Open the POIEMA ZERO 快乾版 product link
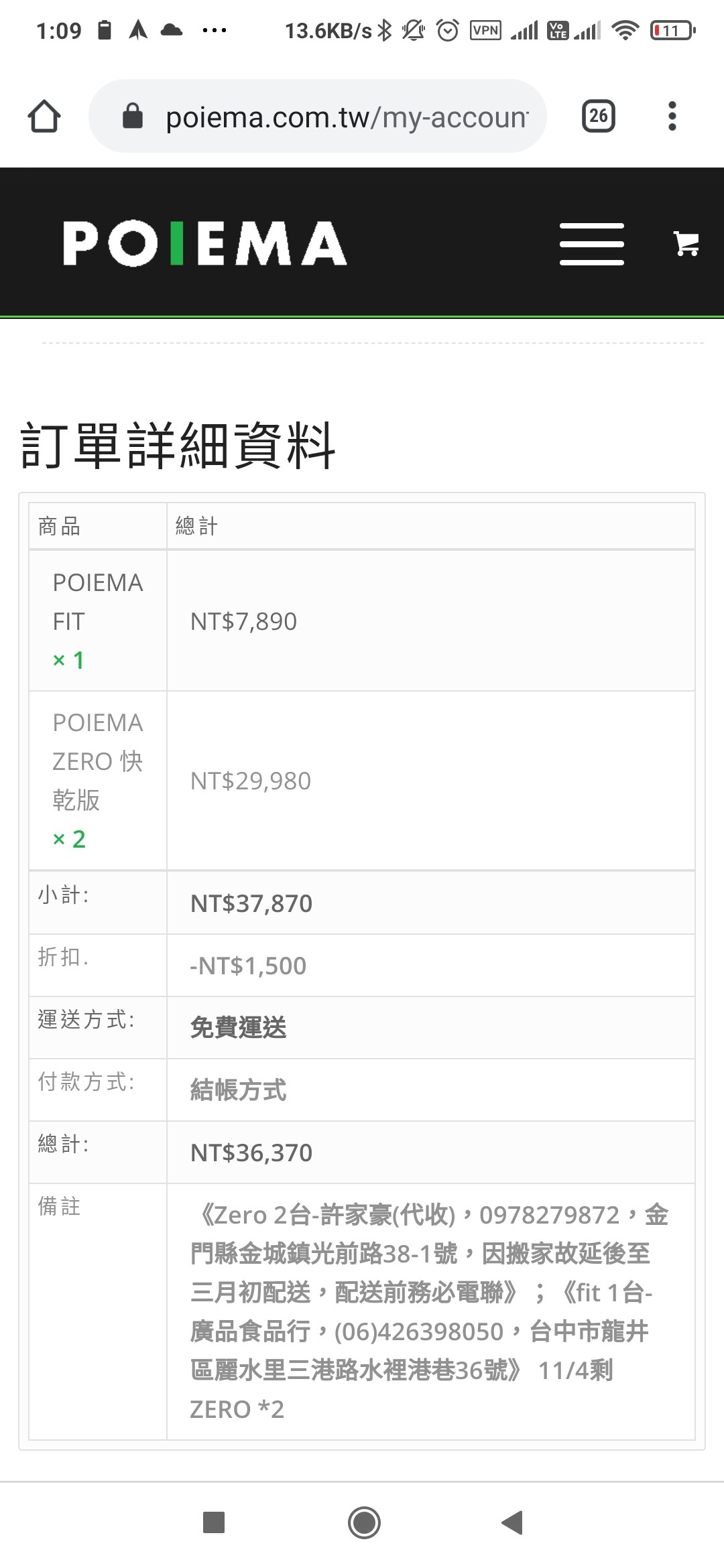724x1568 pixels. coord(98,761)
